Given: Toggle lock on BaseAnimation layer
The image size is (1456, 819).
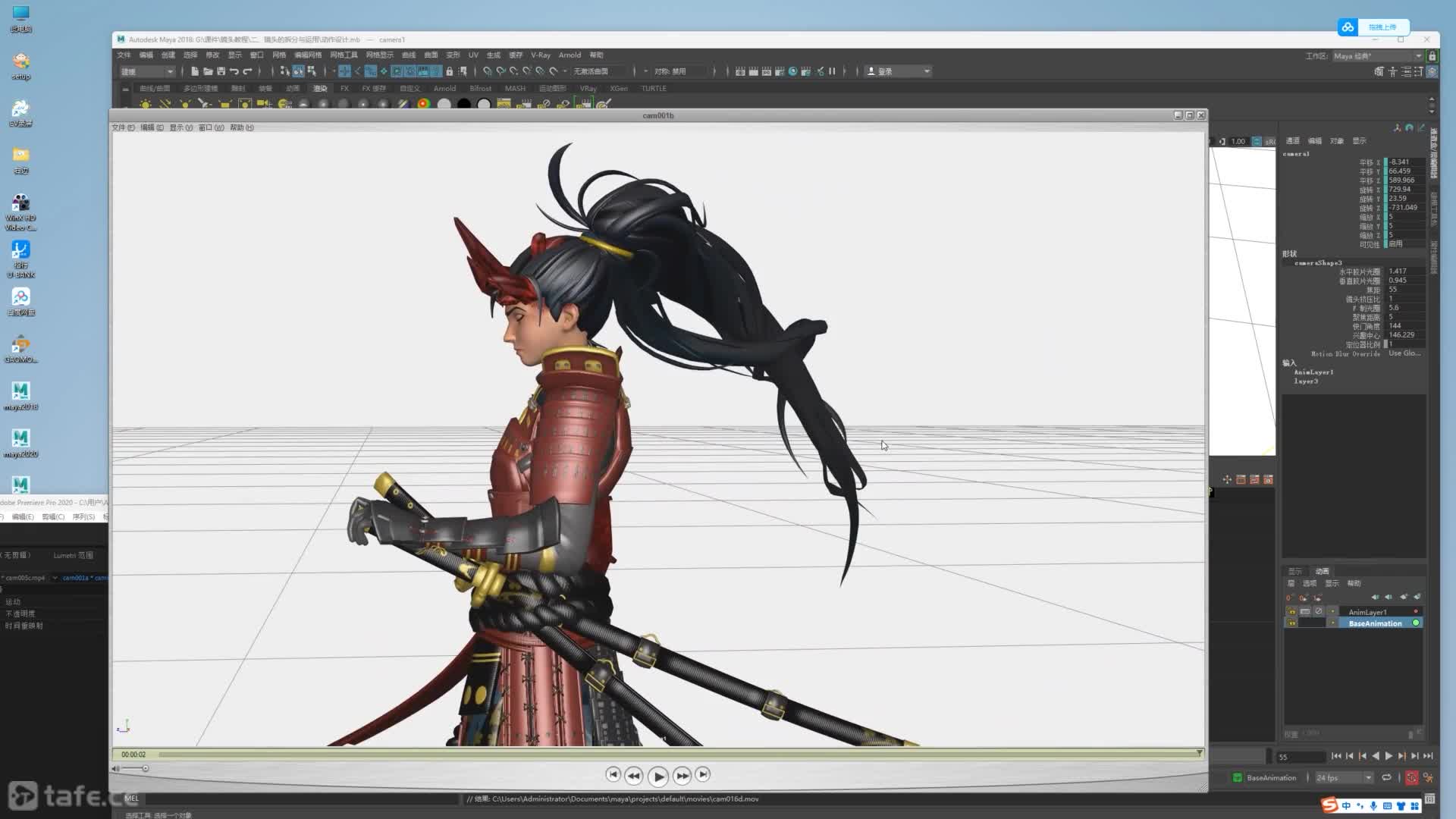Looking at the screenshot, I should pyautogui.click(x=1291, y=623).
